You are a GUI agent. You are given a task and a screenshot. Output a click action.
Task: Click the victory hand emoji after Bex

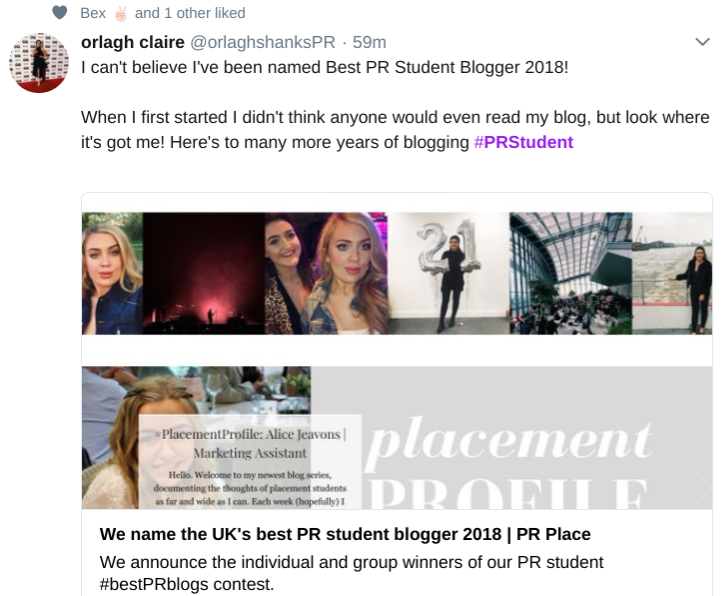click(x=120, y=14)
